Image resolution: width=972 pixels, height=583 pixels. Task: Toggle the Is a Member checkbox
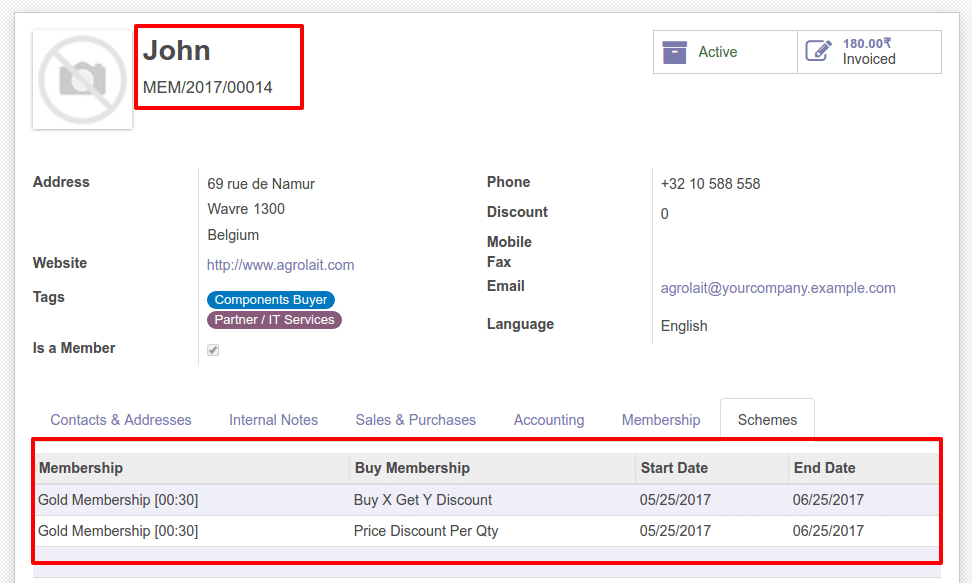[x=213, y=350]
